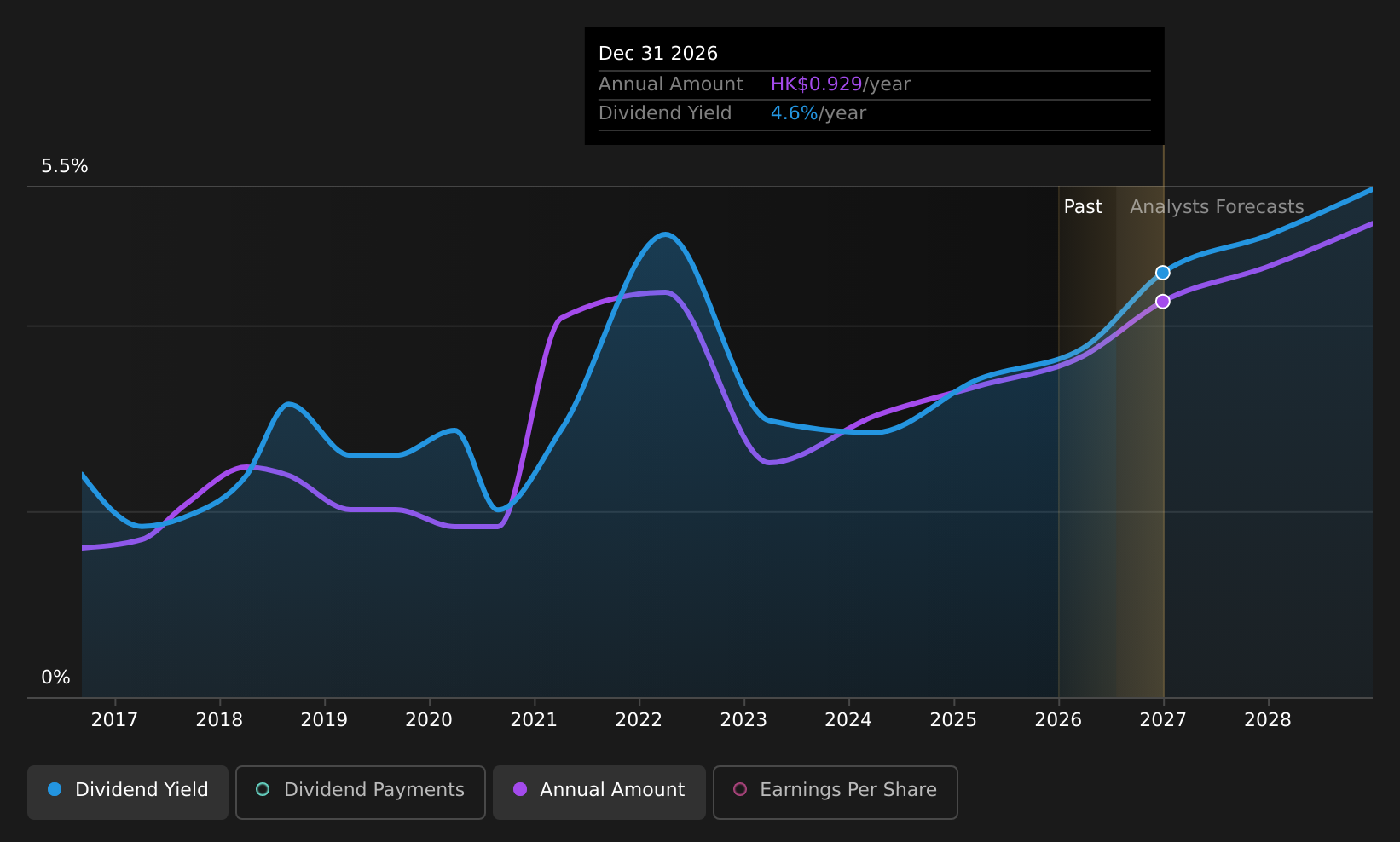Select the 2025 x-axis label

[x=953, y=720]
